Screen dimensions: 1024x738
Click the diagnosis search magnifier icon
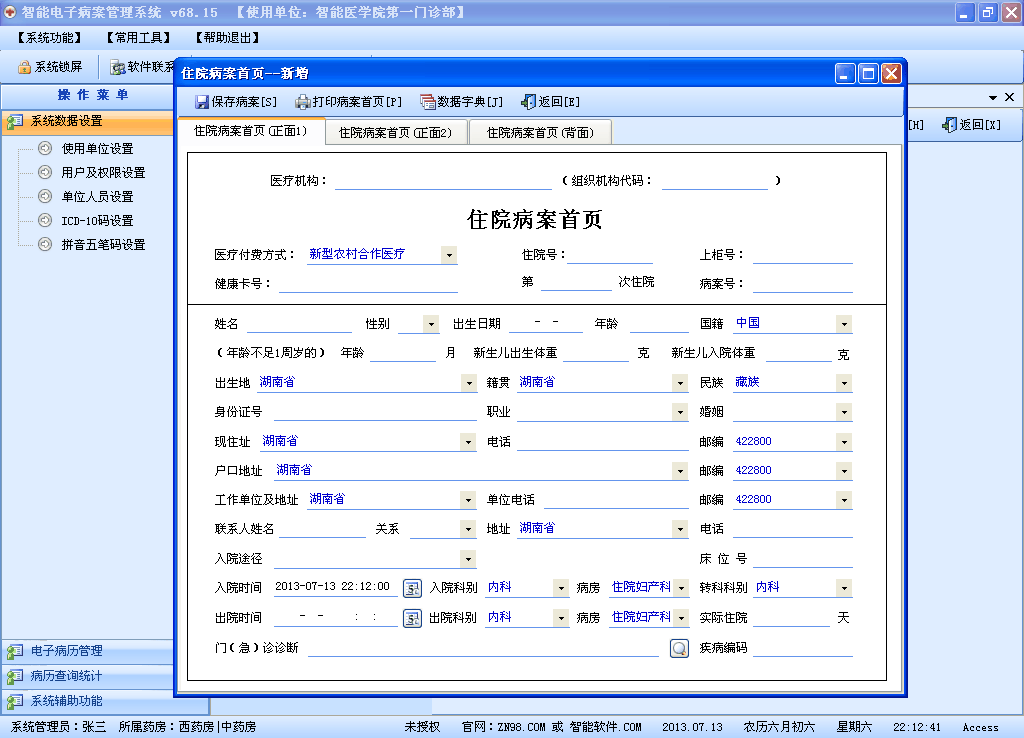pyautogui.click(x=679, y=648)
